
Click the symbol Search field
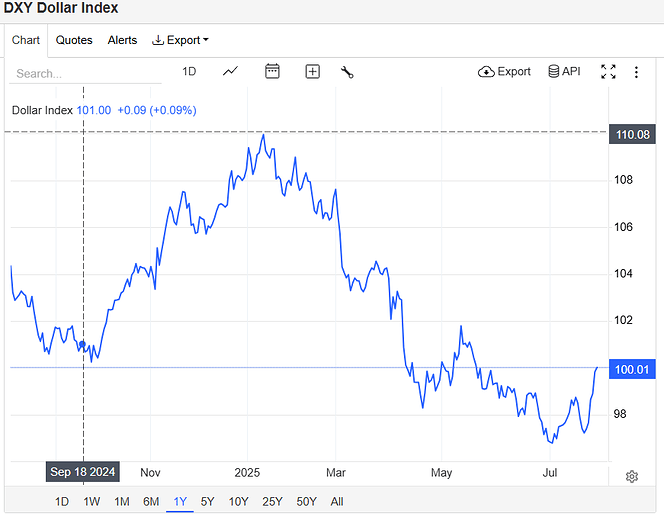(85, 73)
